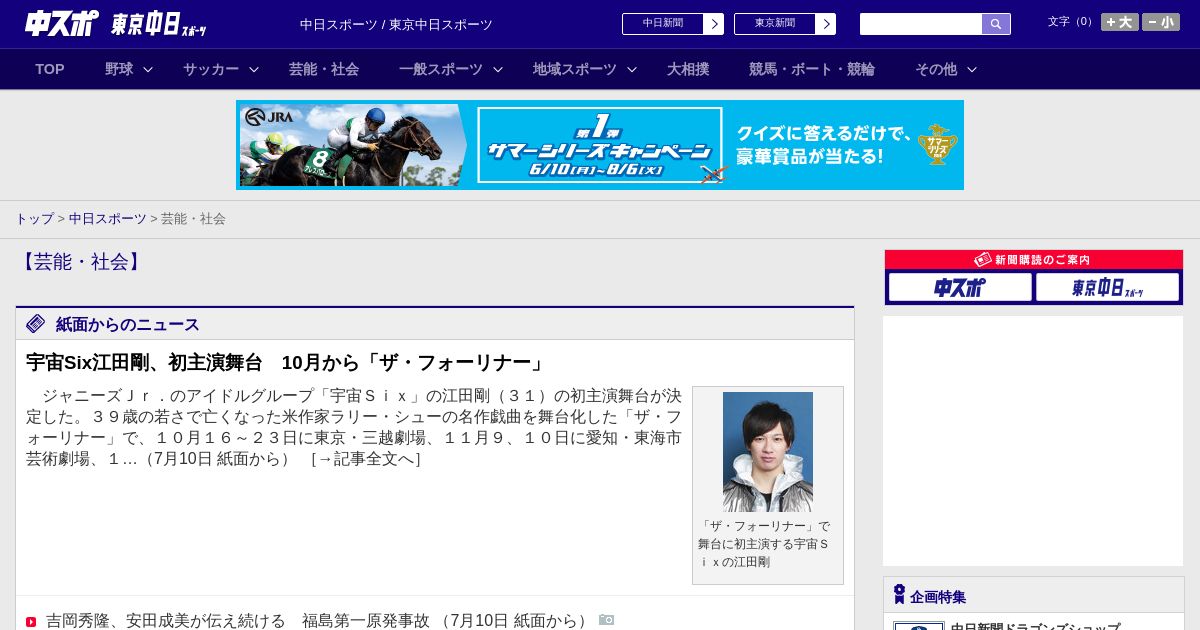Open 中日新聞ドラゴンズショップ link

1035,626
